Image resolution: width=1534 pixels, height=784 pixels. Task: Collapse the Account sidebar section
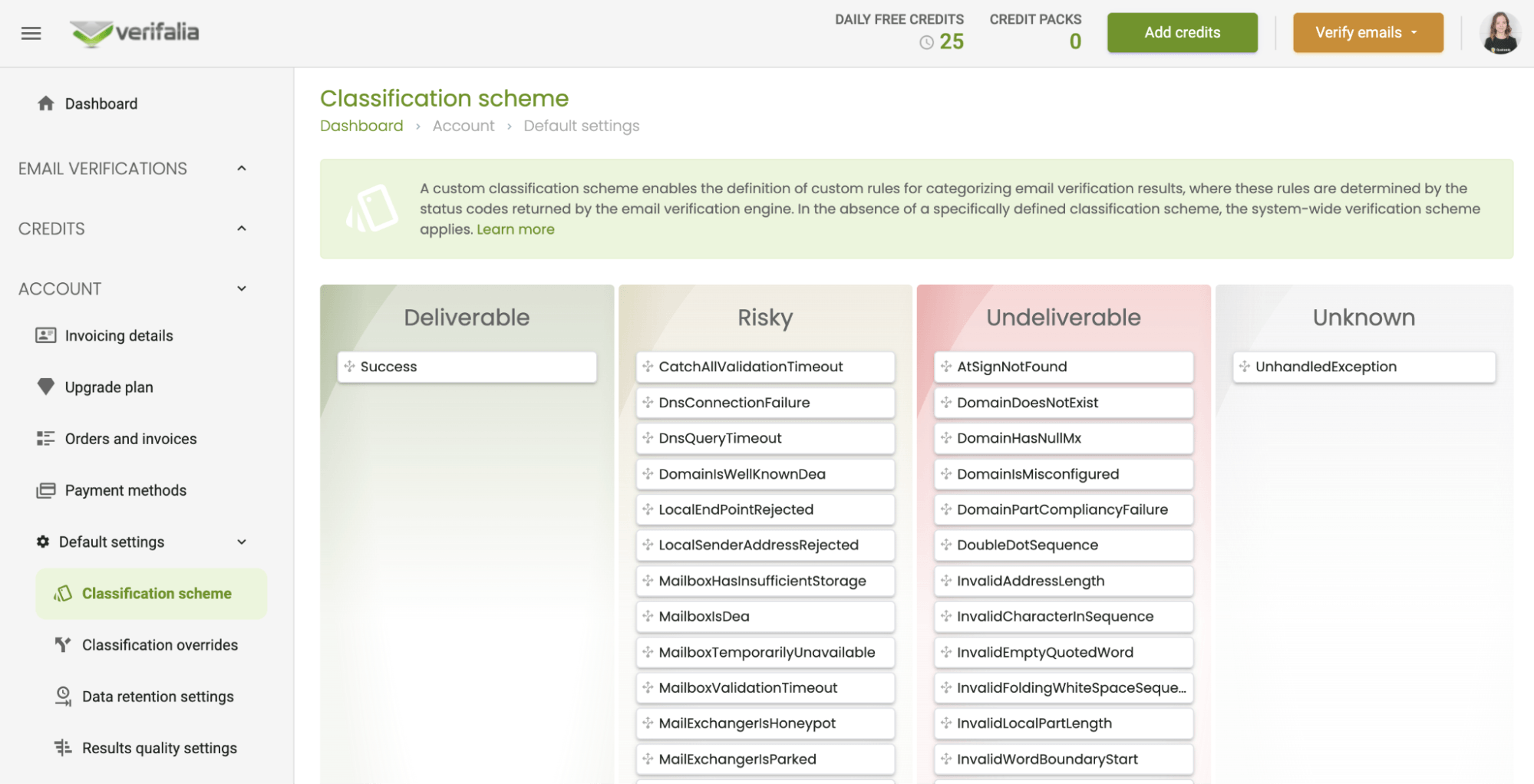(242, 288)
